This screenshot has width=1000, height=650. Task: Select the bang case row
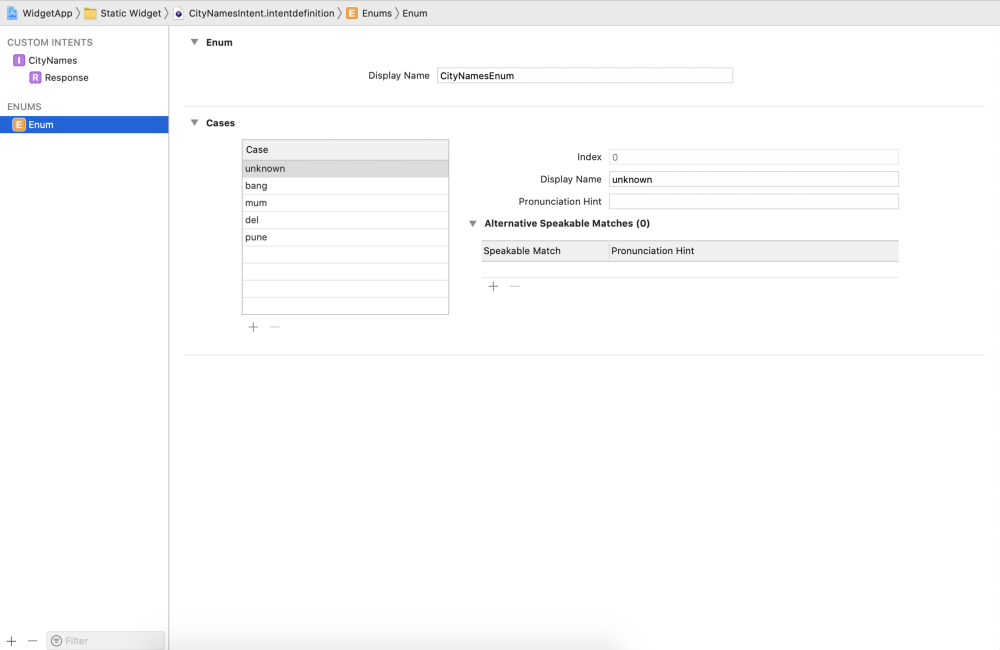pyautogui.click(x=345, y=186)
